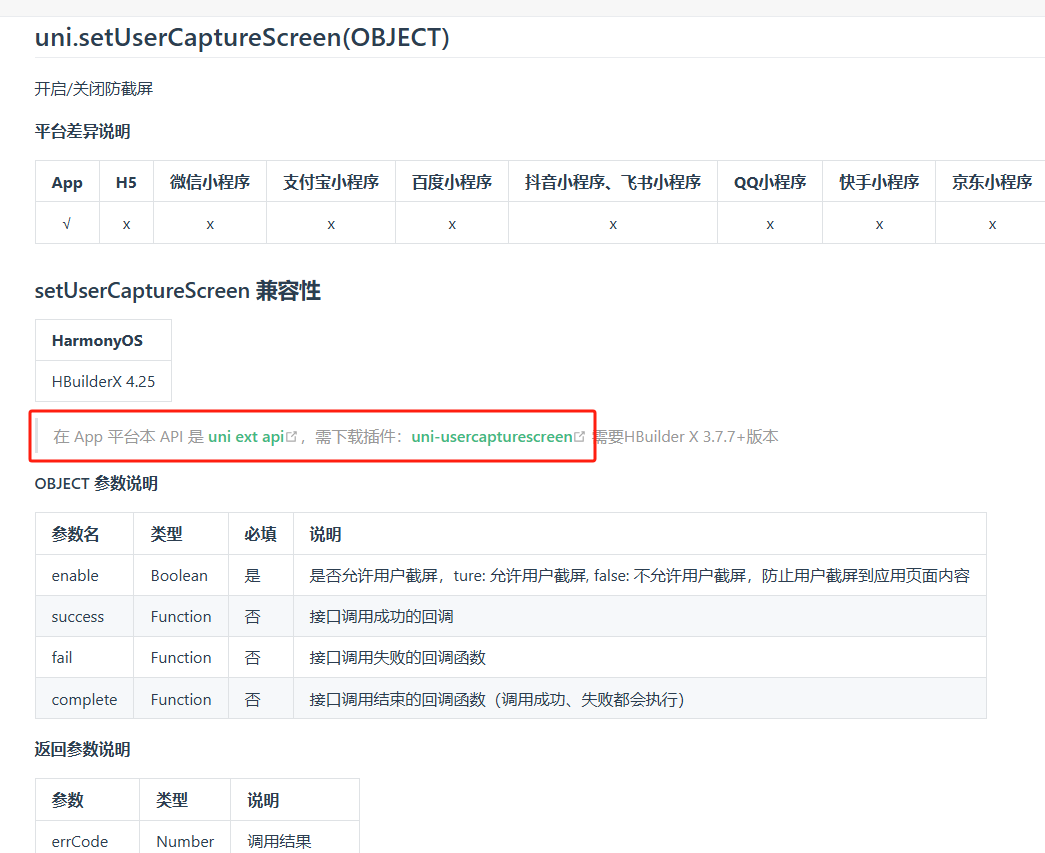Click the enable parameter name cell
1045x853 pixels.
tap(84, 575)
